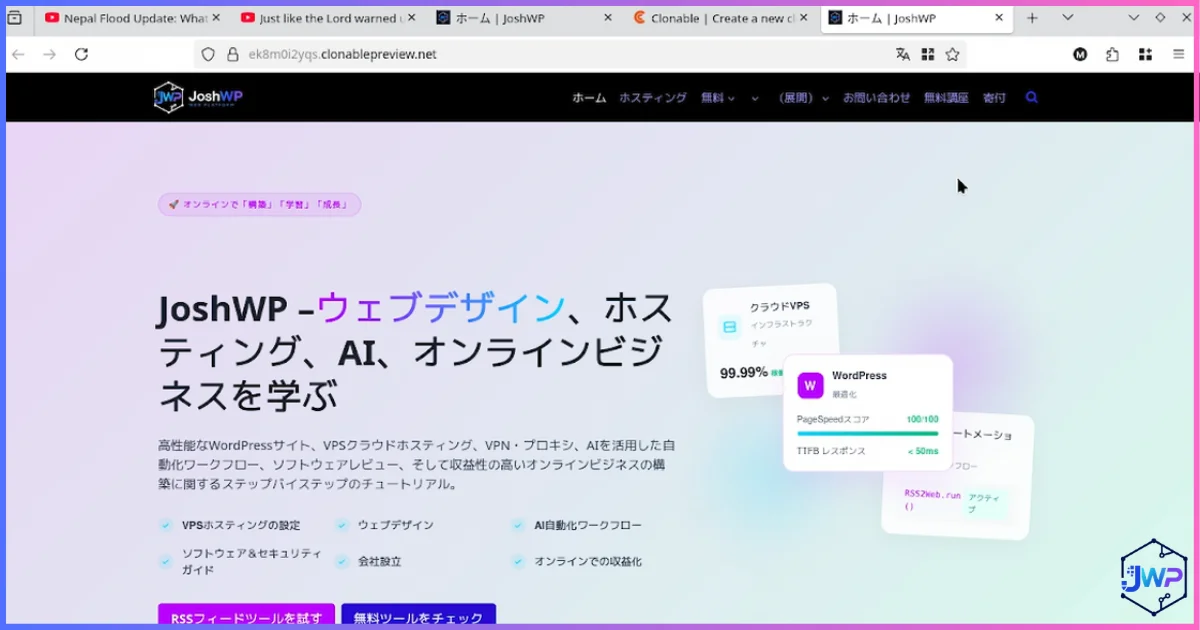Go back with the browser back arrow
This screenshot has height=630, width=1200.
click(18, 54)
